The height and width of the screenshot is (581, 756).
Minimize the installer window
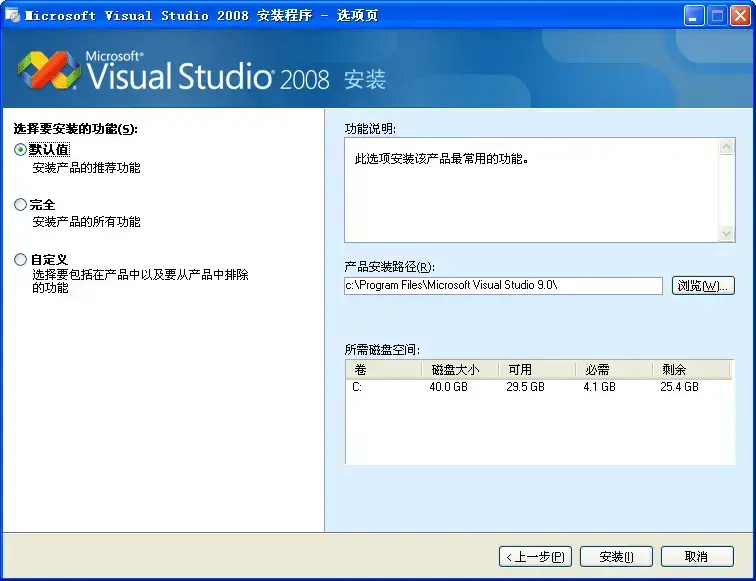[x=693, y=15]
